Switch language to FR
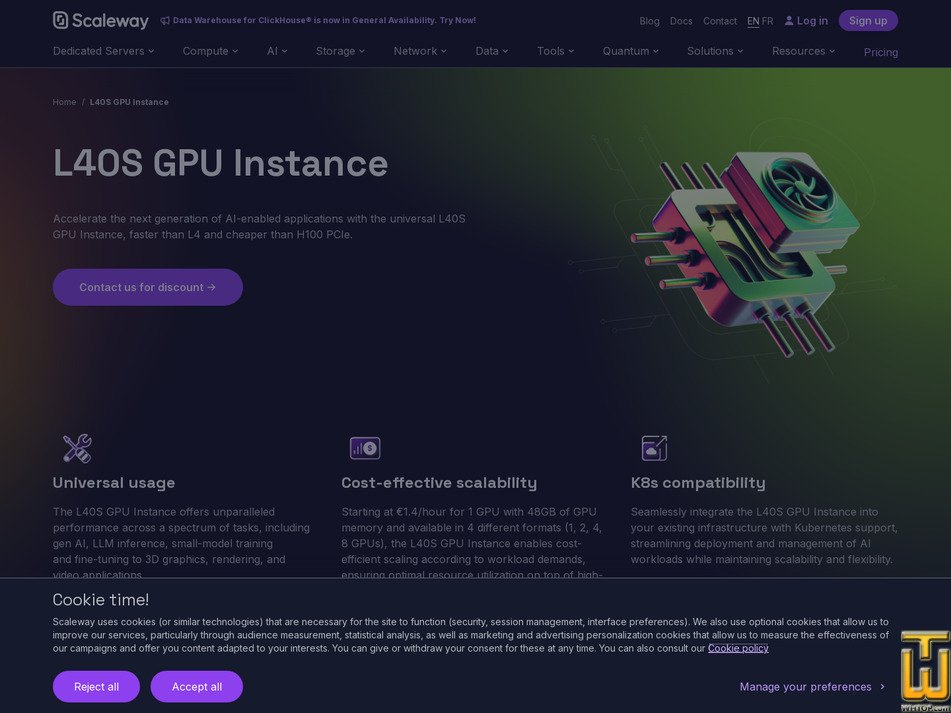This screenshot has width=951, height=713. (767, 21)
